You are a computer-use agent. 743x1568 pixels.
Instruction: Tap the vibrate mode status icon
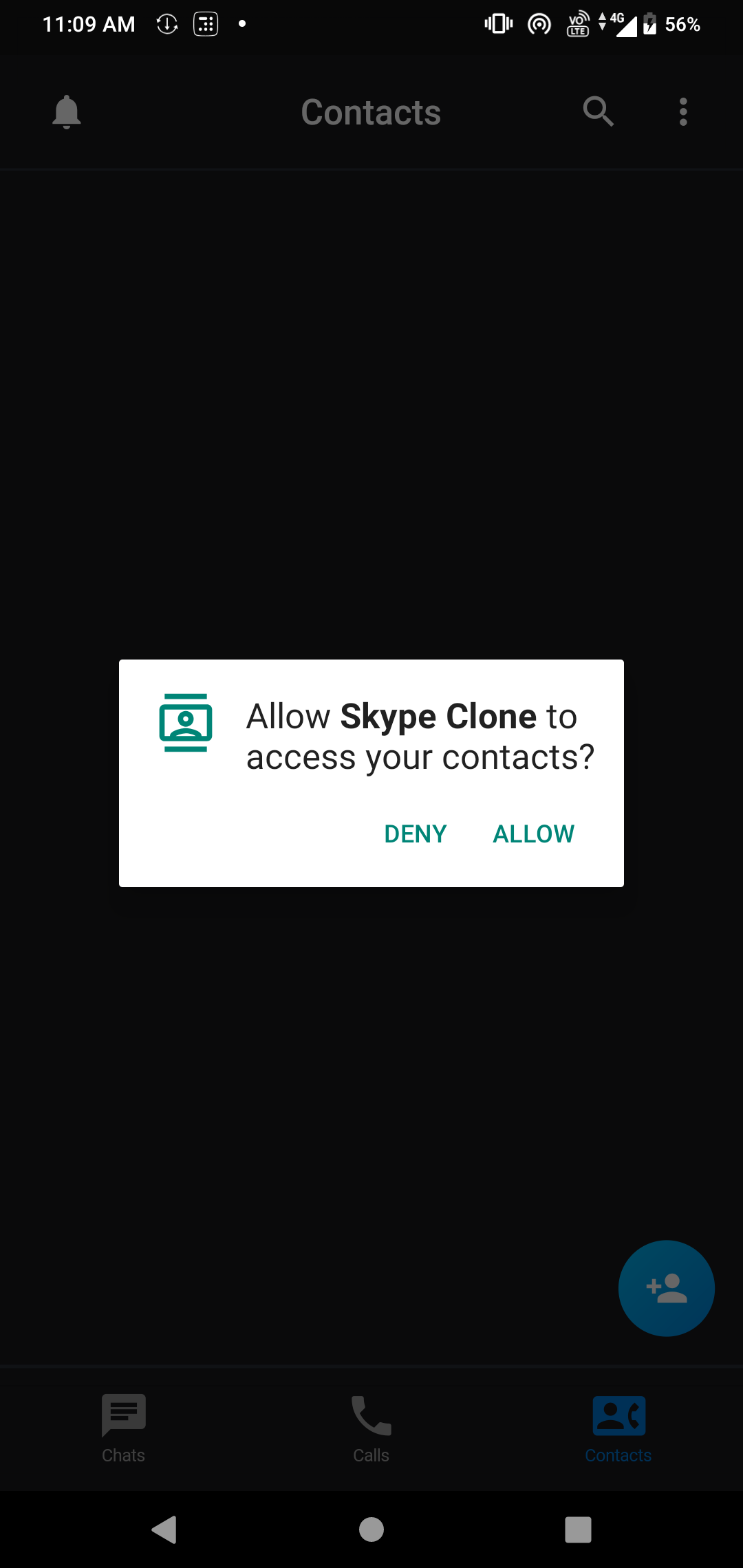pos(499,24)
